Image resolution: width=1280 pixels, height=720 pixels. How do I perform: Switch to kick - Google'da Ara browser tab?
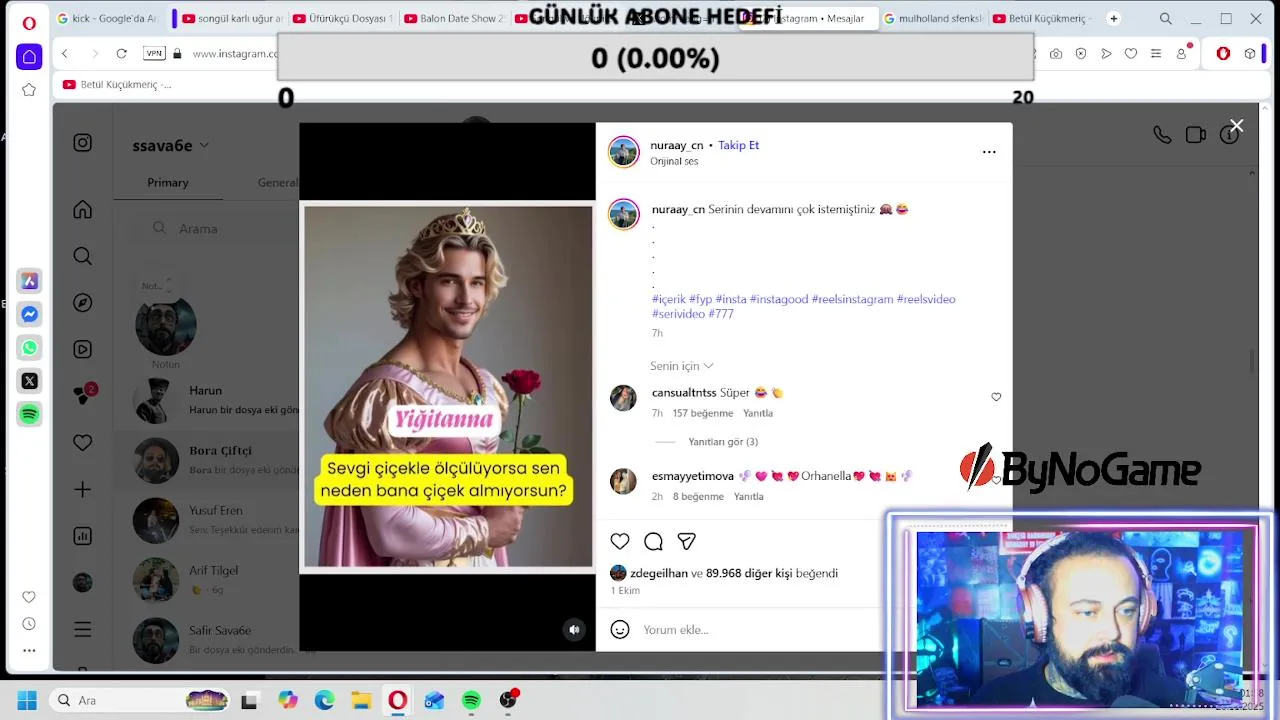click(108, 19)
